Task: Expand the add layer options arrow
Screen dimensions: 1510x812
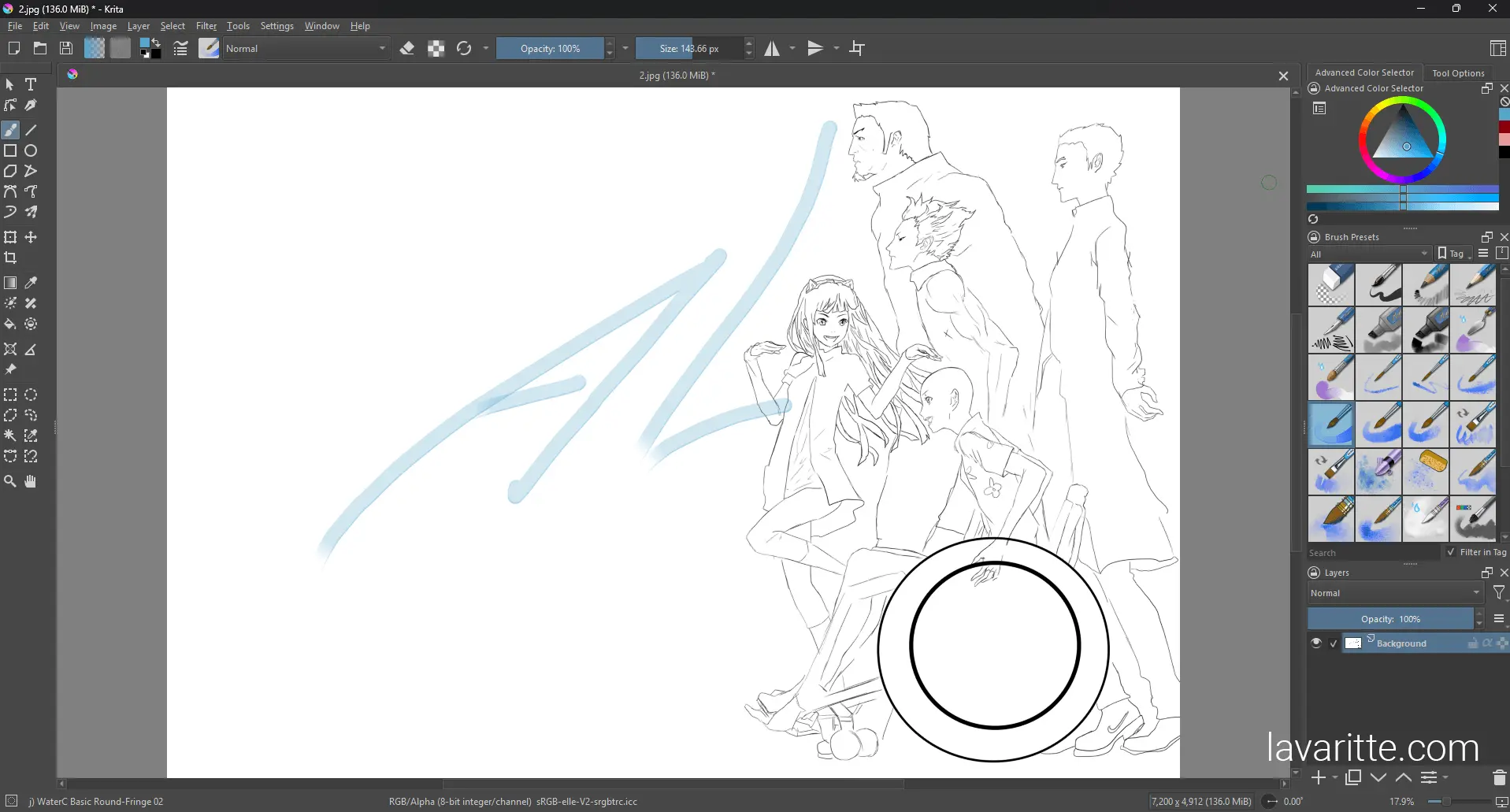Action: (1335, 777)
